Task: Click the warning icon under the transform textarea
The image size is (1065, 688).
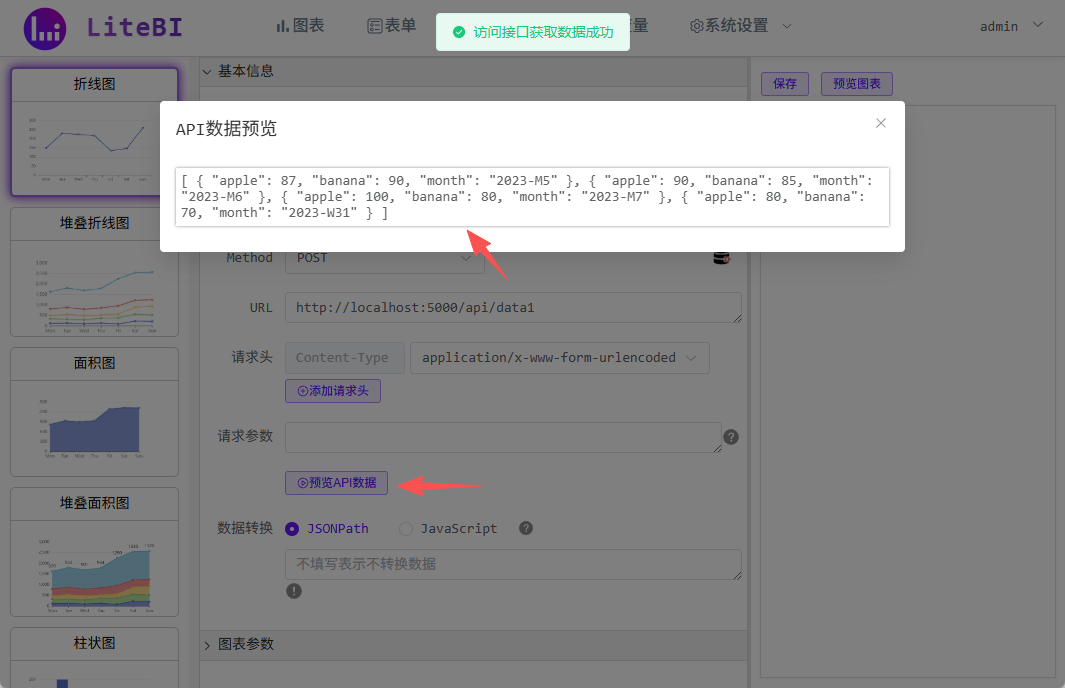Action: [294, 591]
